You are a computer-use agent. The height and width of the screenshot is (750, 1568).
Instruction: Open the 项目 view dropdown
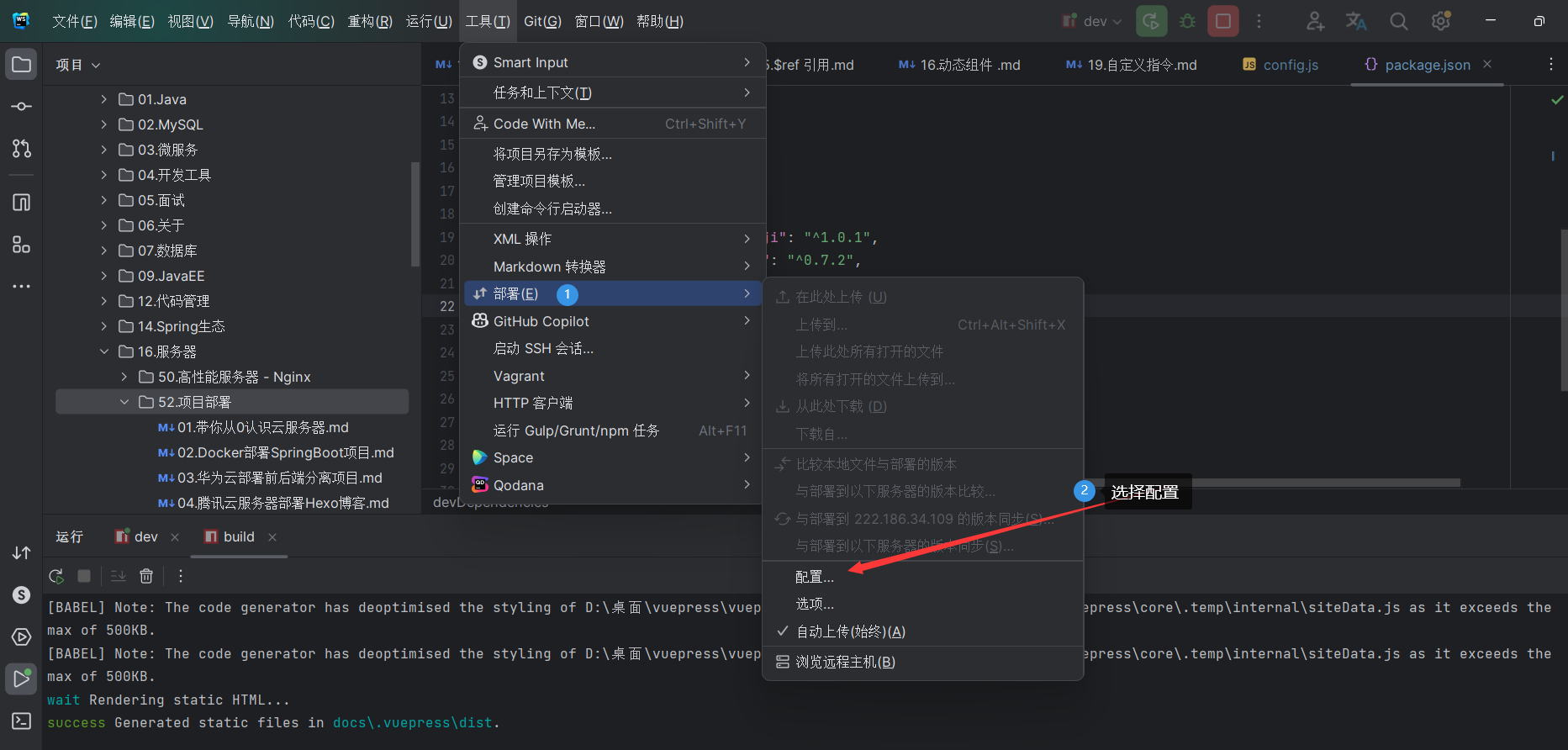pyautogui.click(x=78, y=65)
